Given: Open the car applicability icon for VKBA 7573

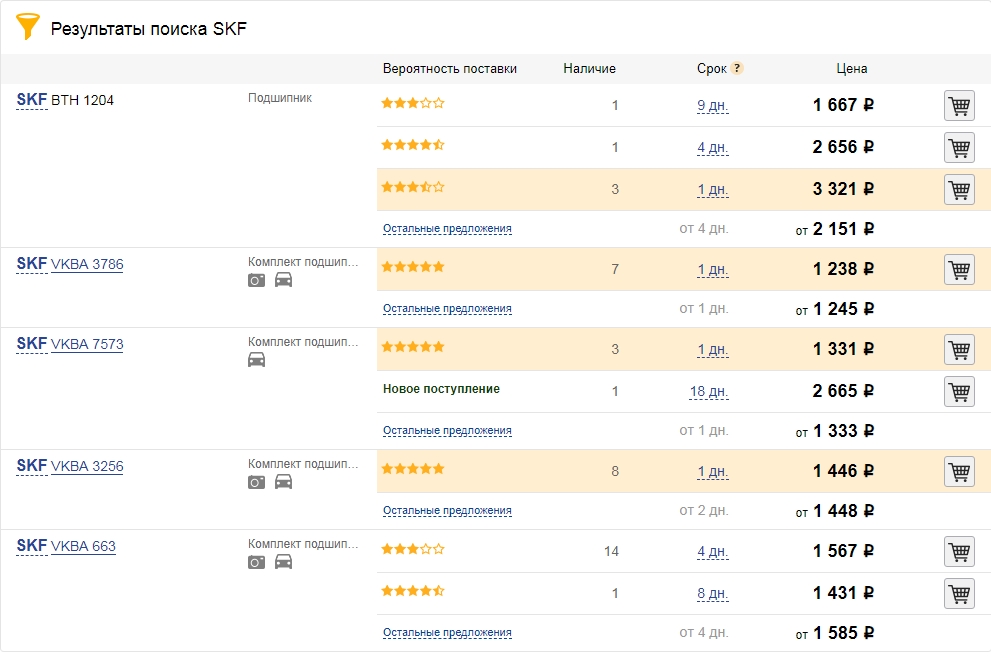Looking at the screenshot, I should coord(256,360).
